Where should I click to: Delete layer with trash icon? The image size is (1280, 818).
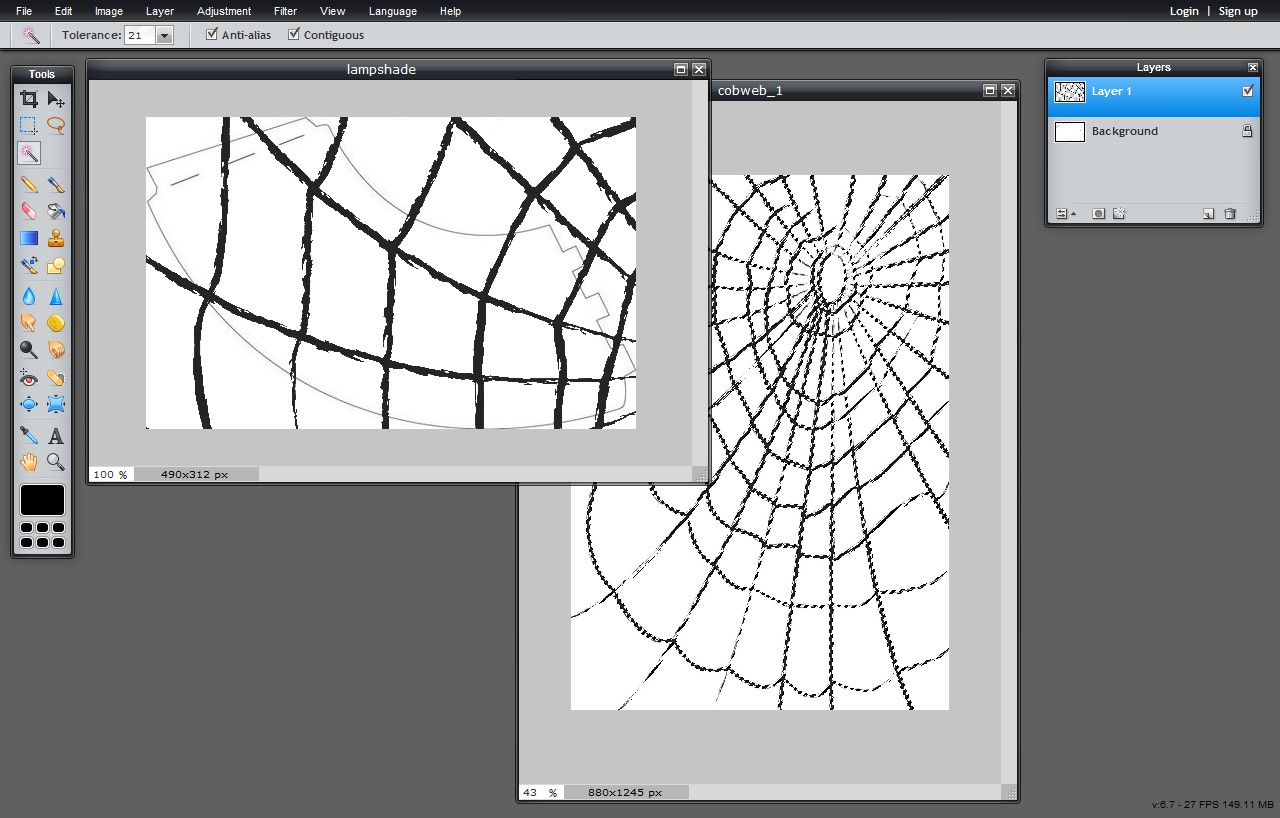click(x=1230, y=214)
